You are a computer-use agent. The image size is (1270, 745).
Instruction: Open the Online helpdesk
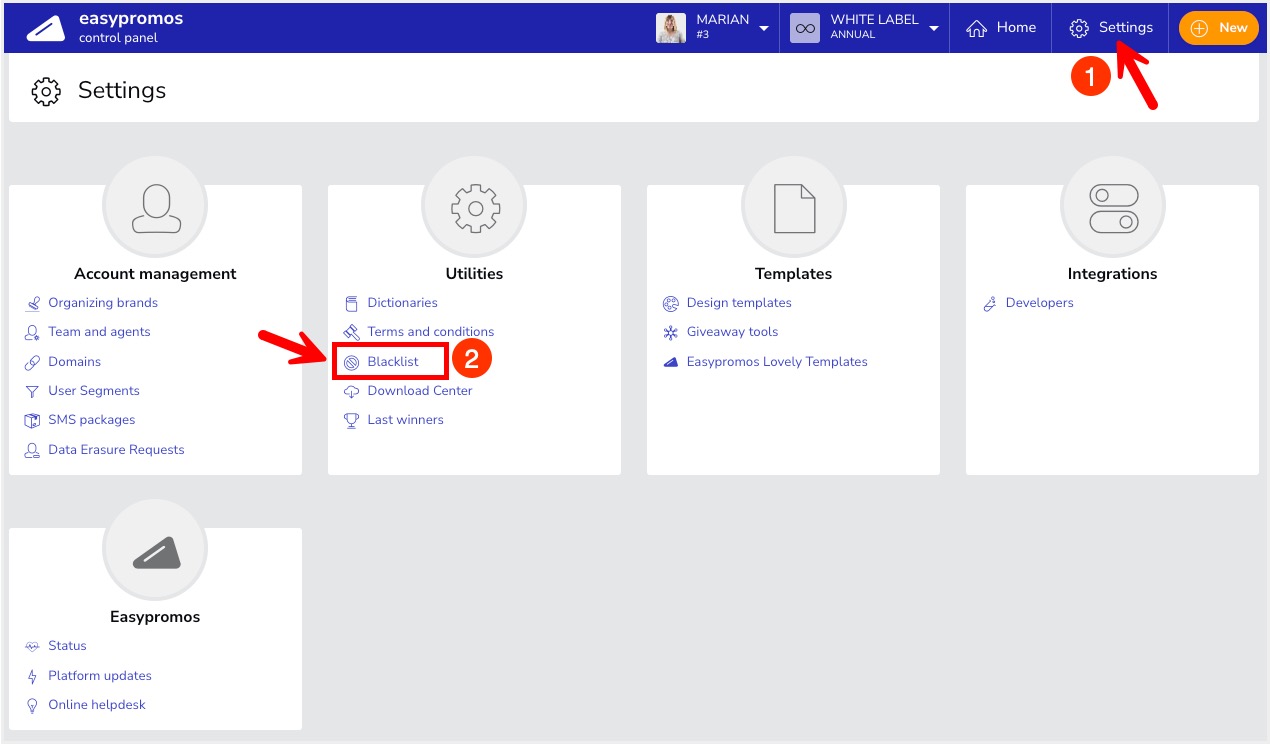tap(97, 705)
